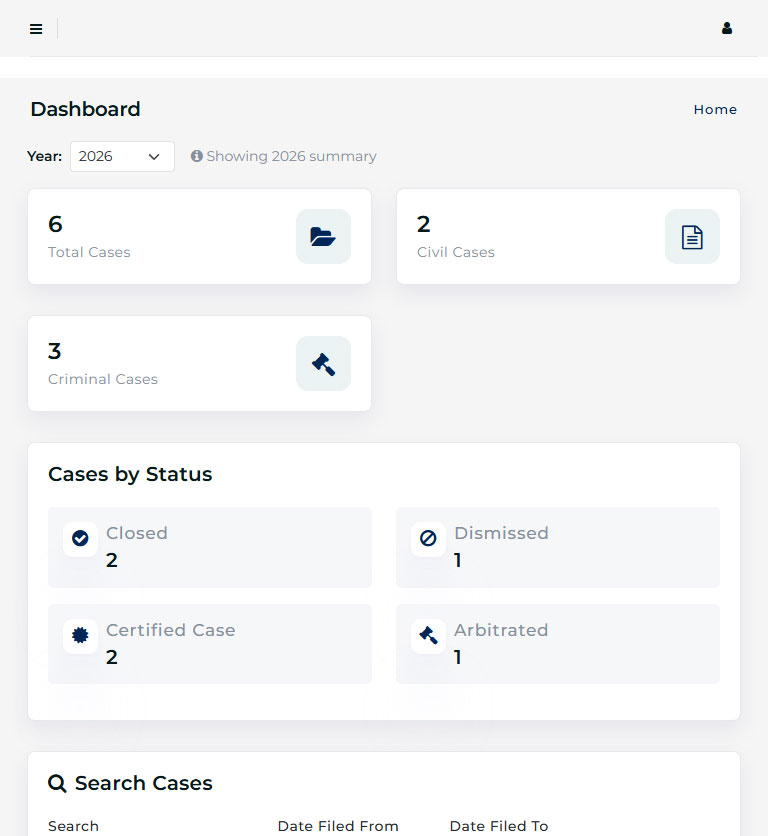Click the user profile icon
This screenshot has width=768, height=836.
tap(727, 29)
